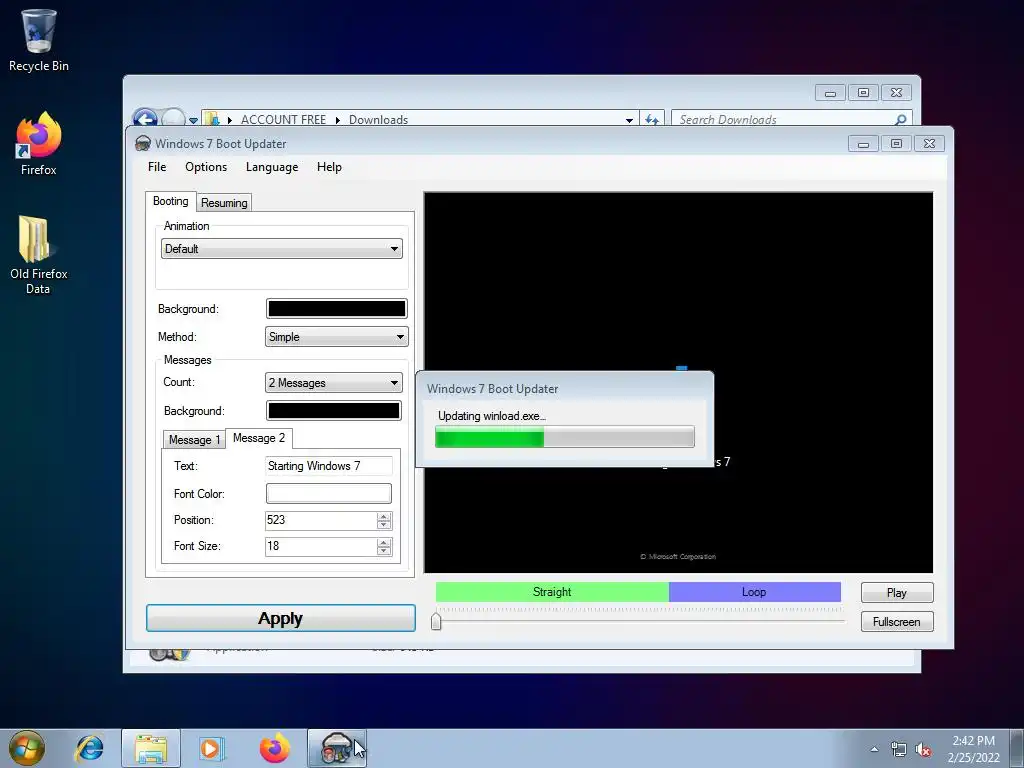
Task: Select the Message 2 tab
Action: (x=259, y=438)
